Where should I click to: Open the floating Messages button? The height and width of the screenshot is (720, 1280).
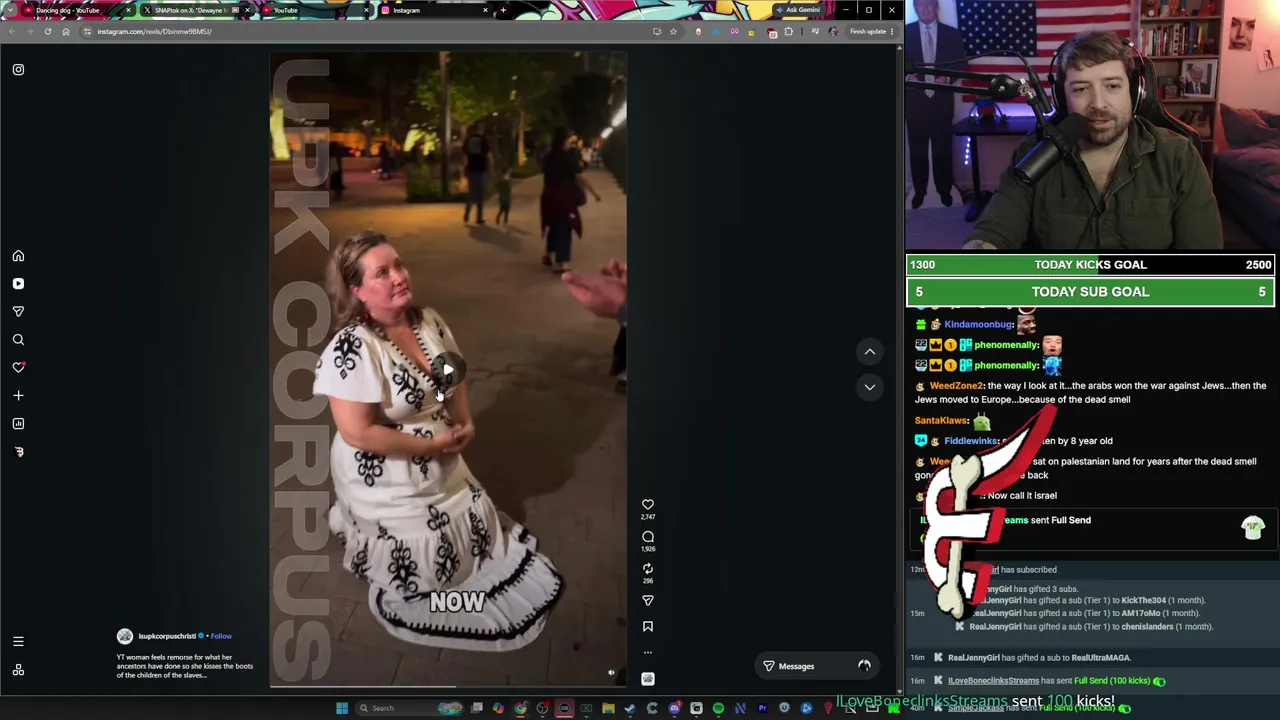click(817, 666)
